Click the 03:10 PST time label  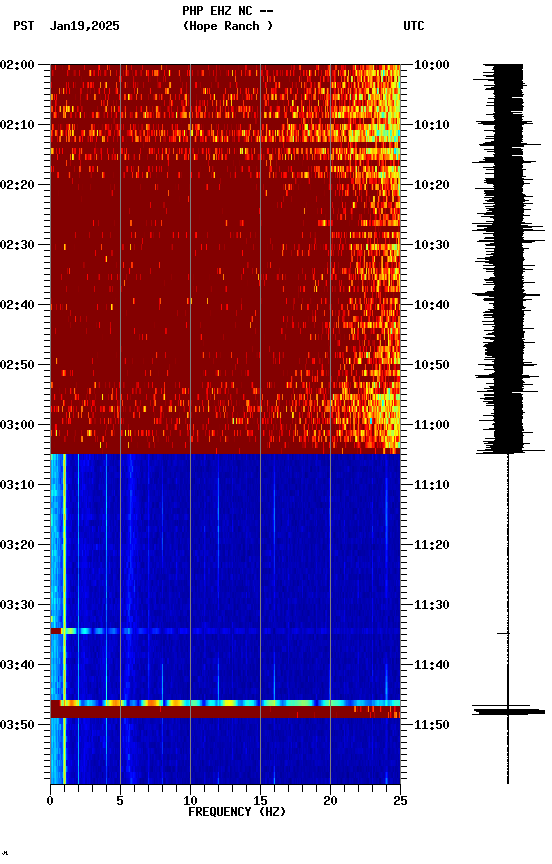[17, 485]
